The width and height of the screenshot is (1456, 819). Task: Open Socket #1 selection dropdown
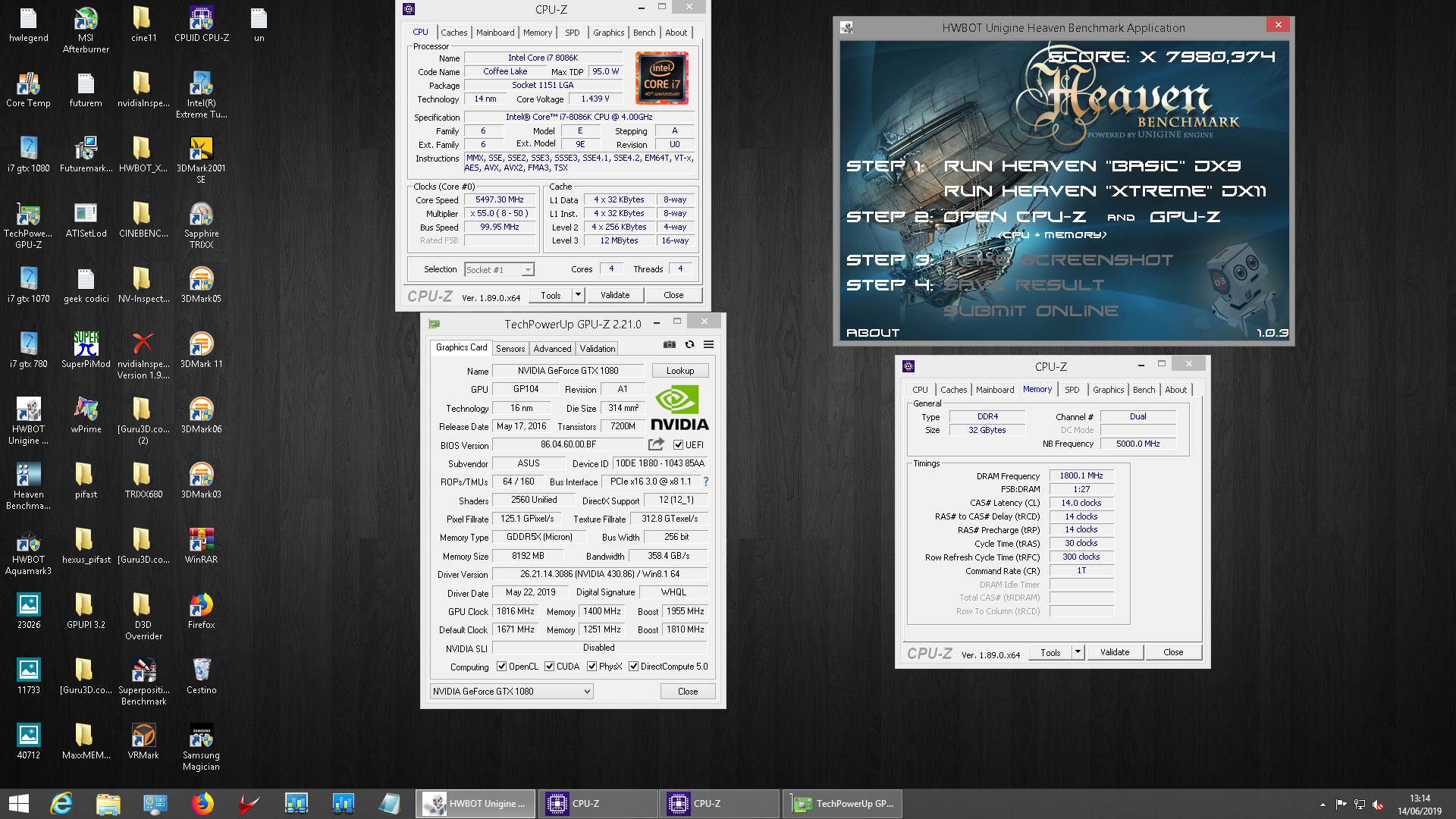(x=499, y=269)
